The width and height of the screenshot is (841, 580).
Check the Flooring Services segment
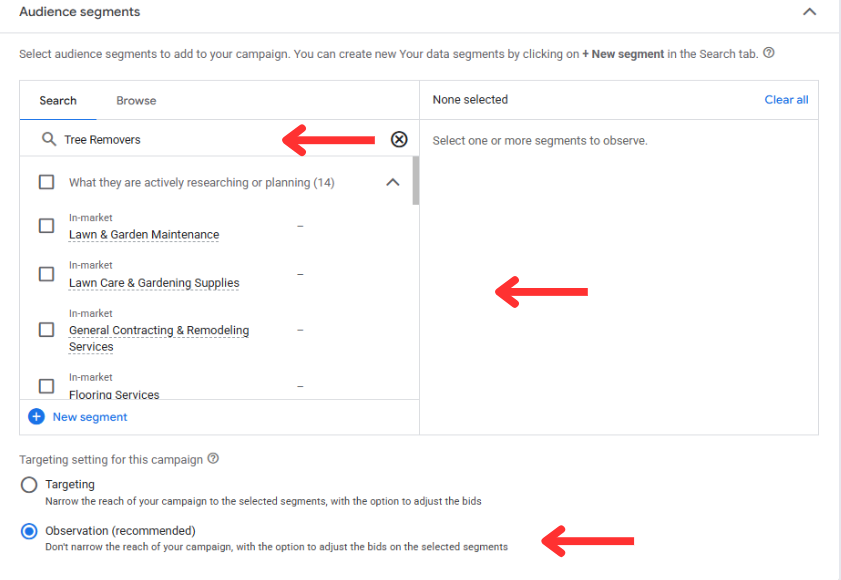click(46, 386)
